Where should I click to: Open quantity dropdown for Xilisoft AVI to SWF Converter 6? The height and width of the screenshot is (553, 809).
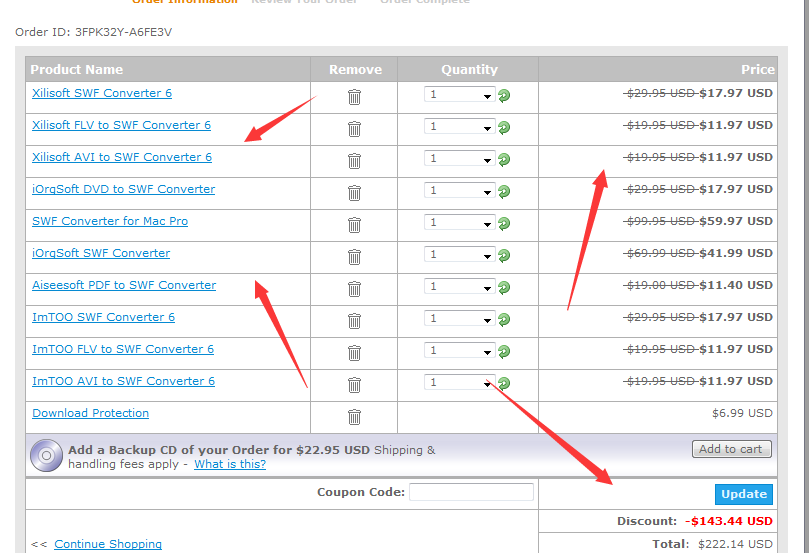pyautogui.click(x=460, y=158)
